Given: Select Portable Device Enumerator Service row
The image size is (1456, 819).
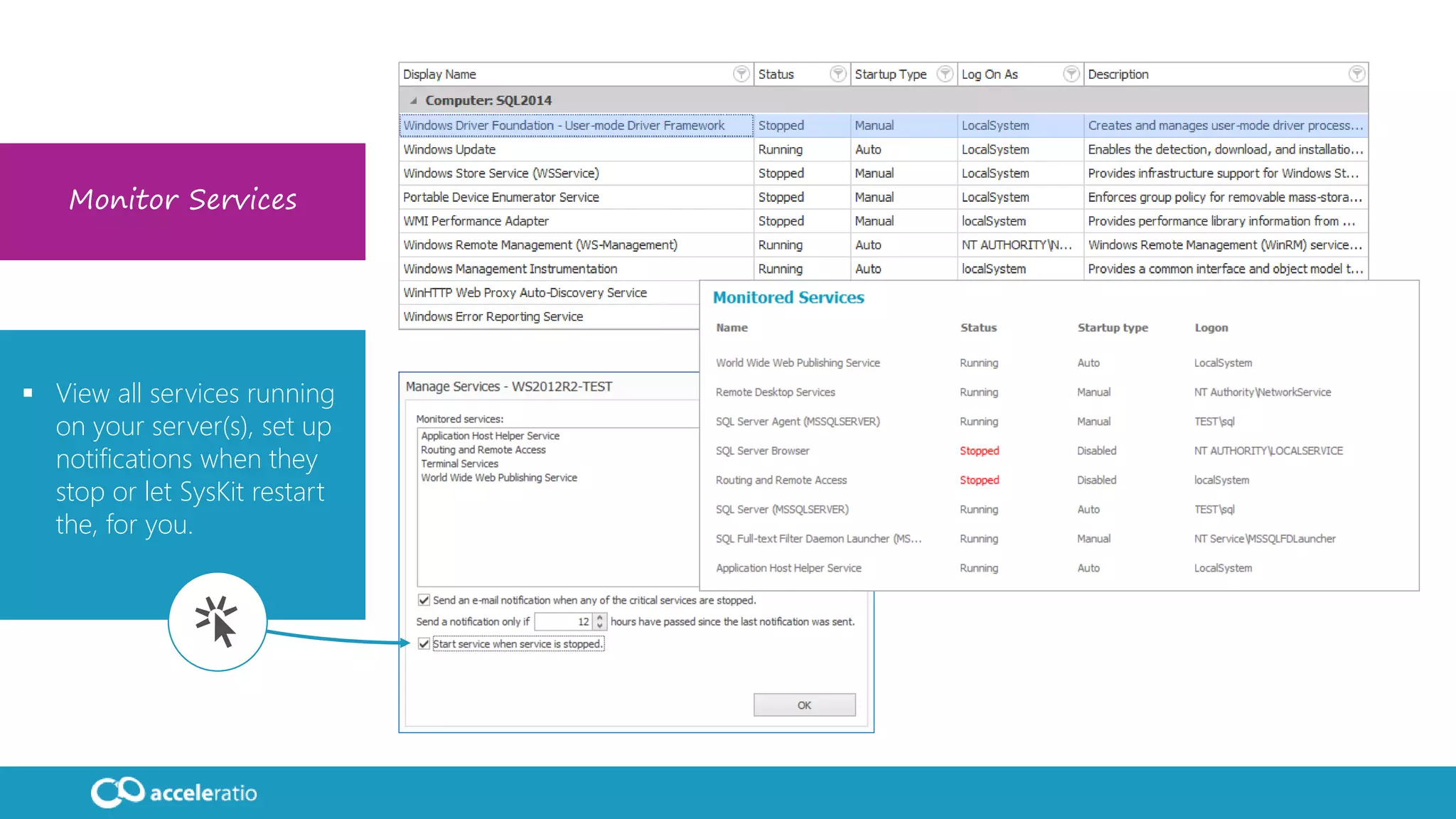Looking at the screenshot, I should pyautogui.click(x=884, y=197).
